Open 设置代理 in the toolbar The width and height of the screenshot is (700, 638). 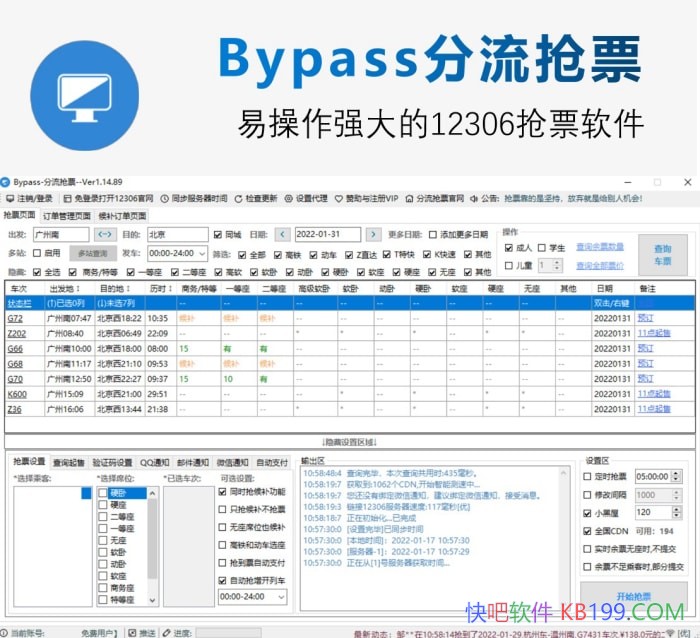click(312, 198)
